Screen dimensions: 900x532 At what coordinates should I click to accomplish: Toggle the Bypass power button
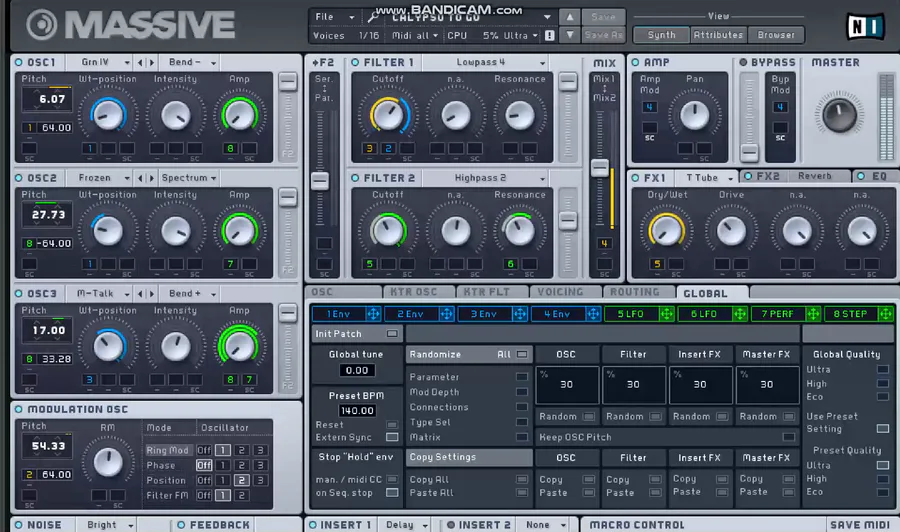pos(743,63)
